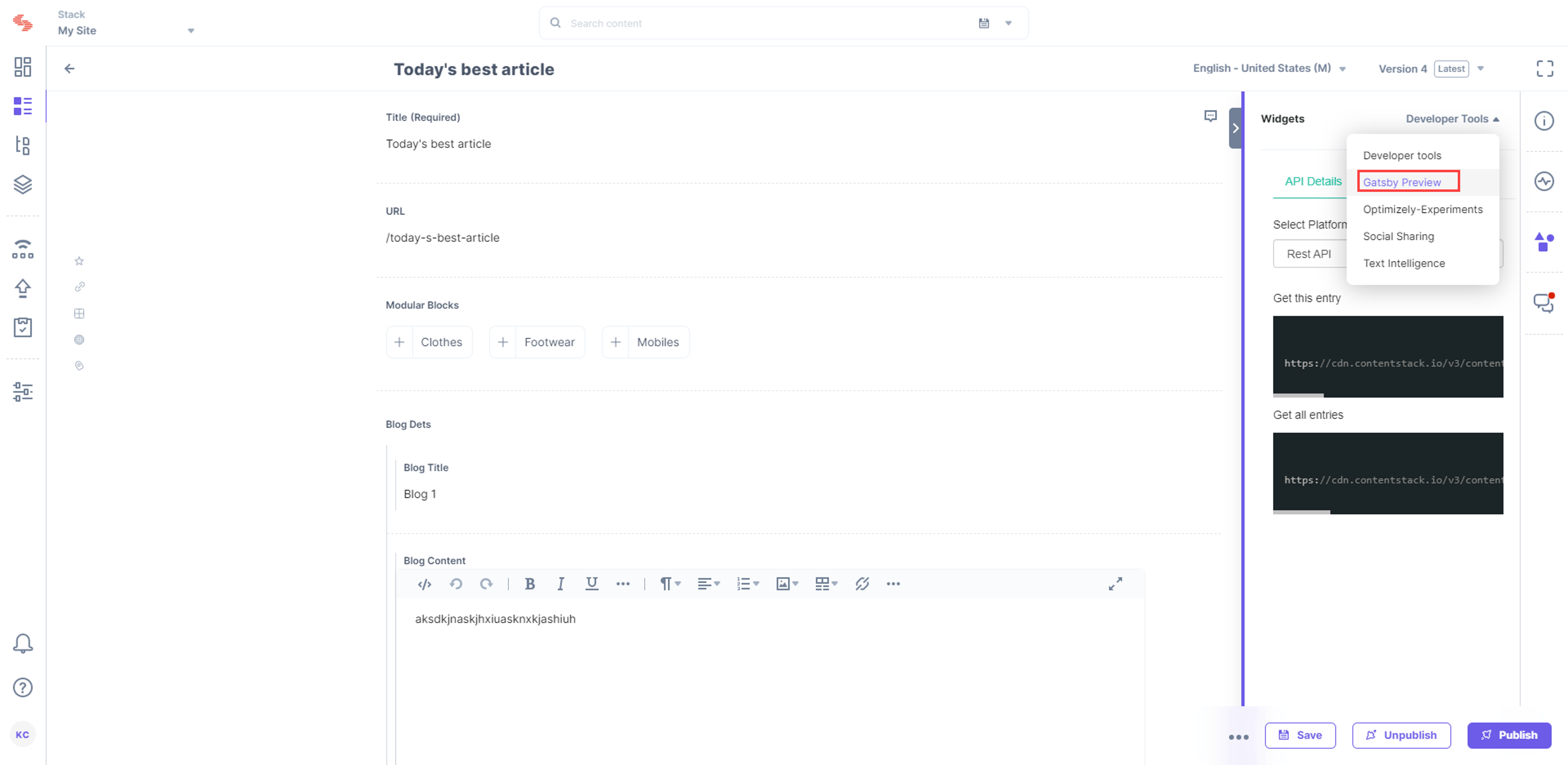1568x765 pixels.
Task: Click the Contentstack logo
Action: (22, 22)
